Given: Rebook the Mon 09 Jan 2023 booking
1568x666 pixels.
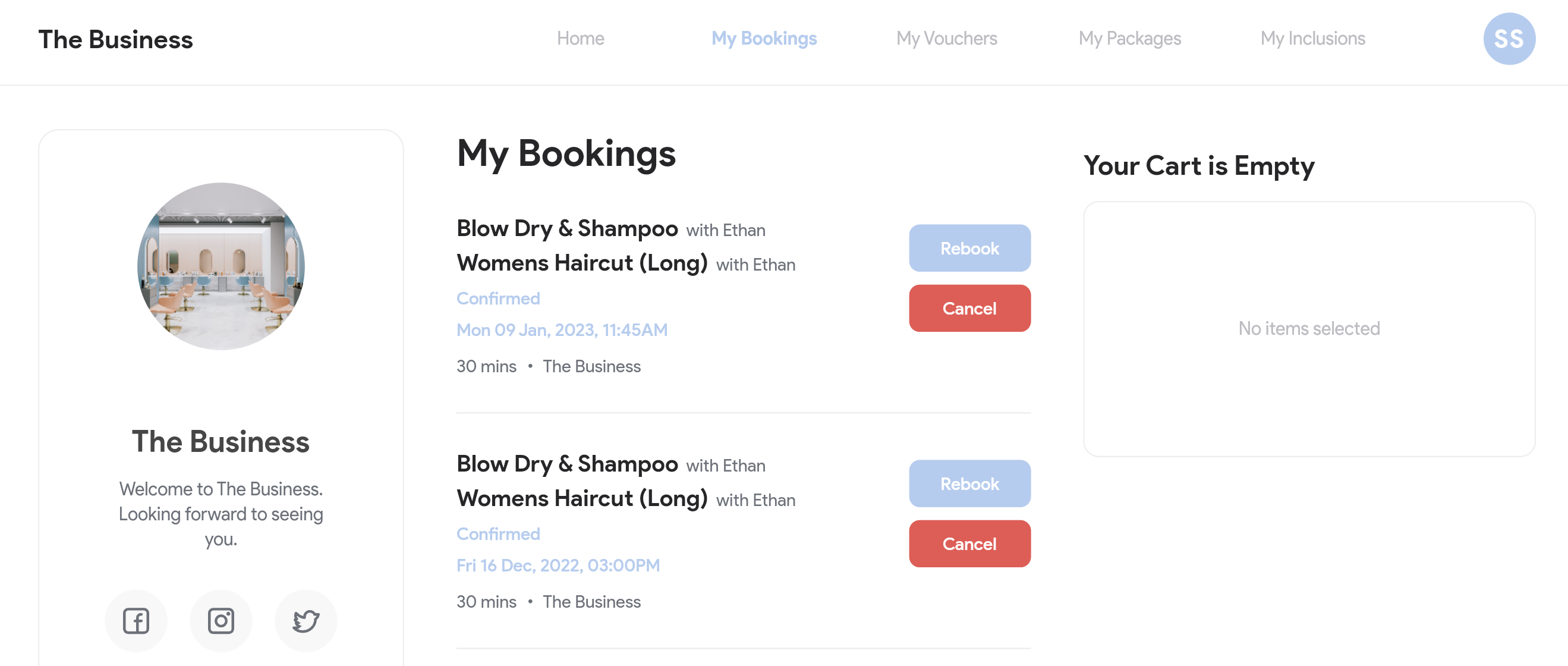Looking at the screenshot, I should point(969,248).
